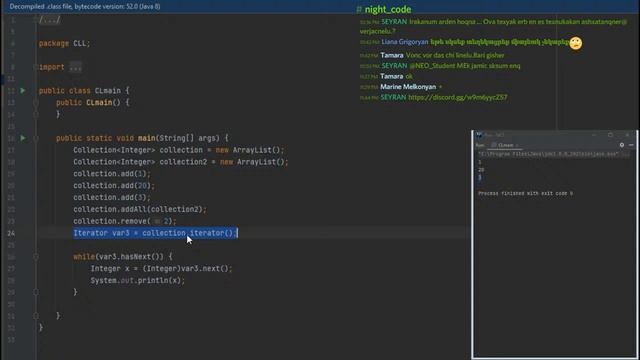Collapse the while loop fold marker

(x=36, y=257)
